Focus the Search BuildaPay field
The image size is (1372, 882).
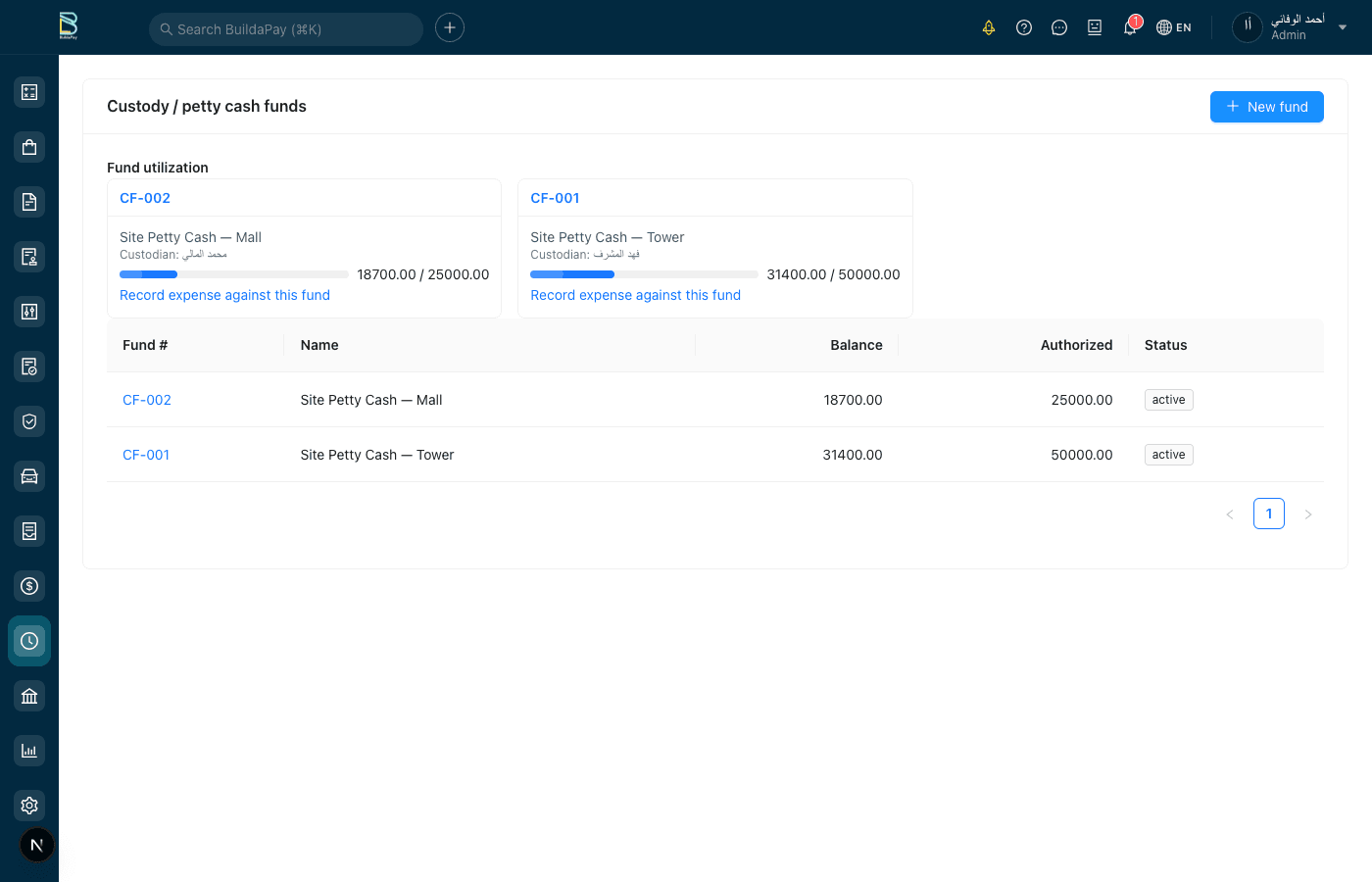coord(286,29)
